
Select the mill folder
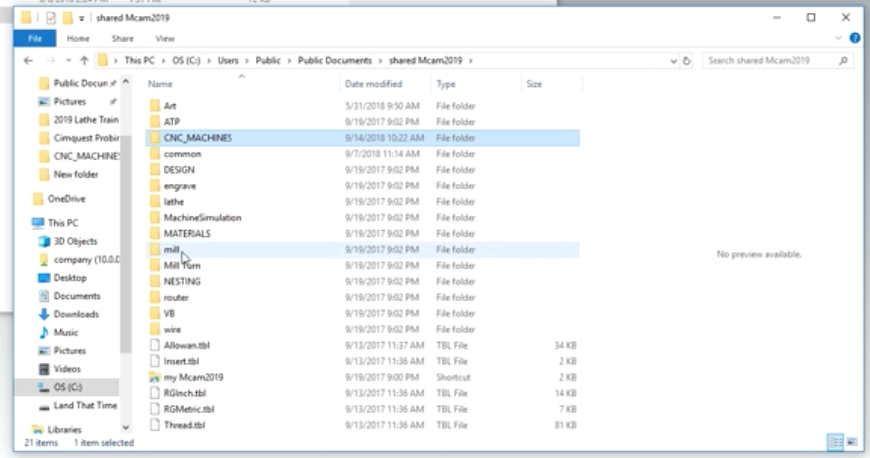363,250
